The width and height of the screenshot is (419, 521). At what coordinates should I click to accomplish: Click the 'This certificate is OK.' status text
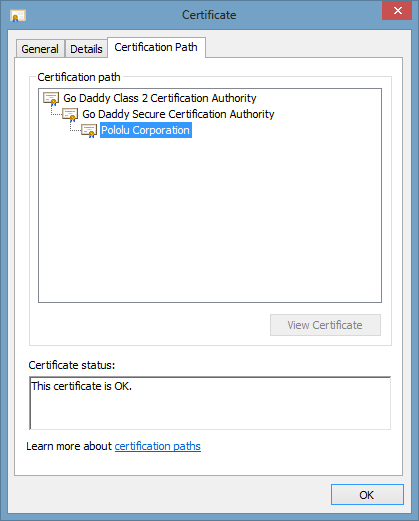[82, 386]
